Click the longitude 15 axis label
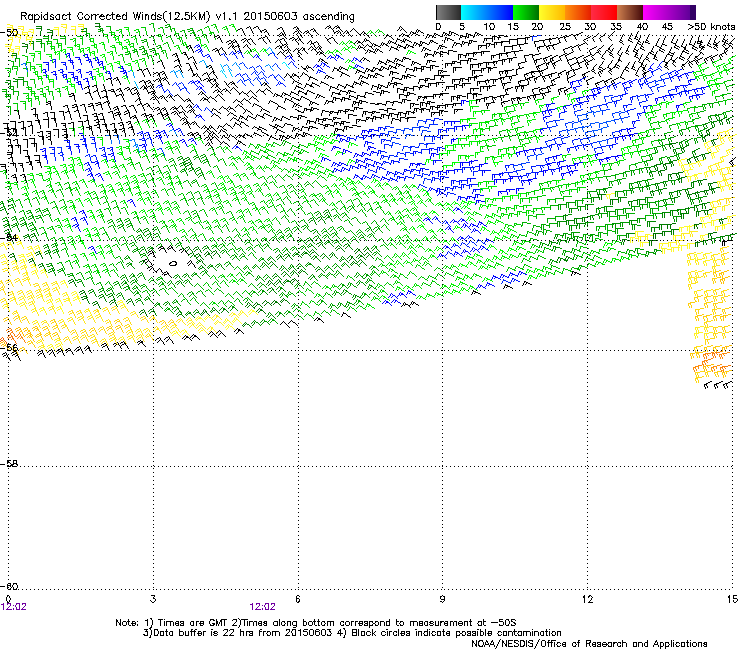Viewport: 740px width, 650px height. 732,599
